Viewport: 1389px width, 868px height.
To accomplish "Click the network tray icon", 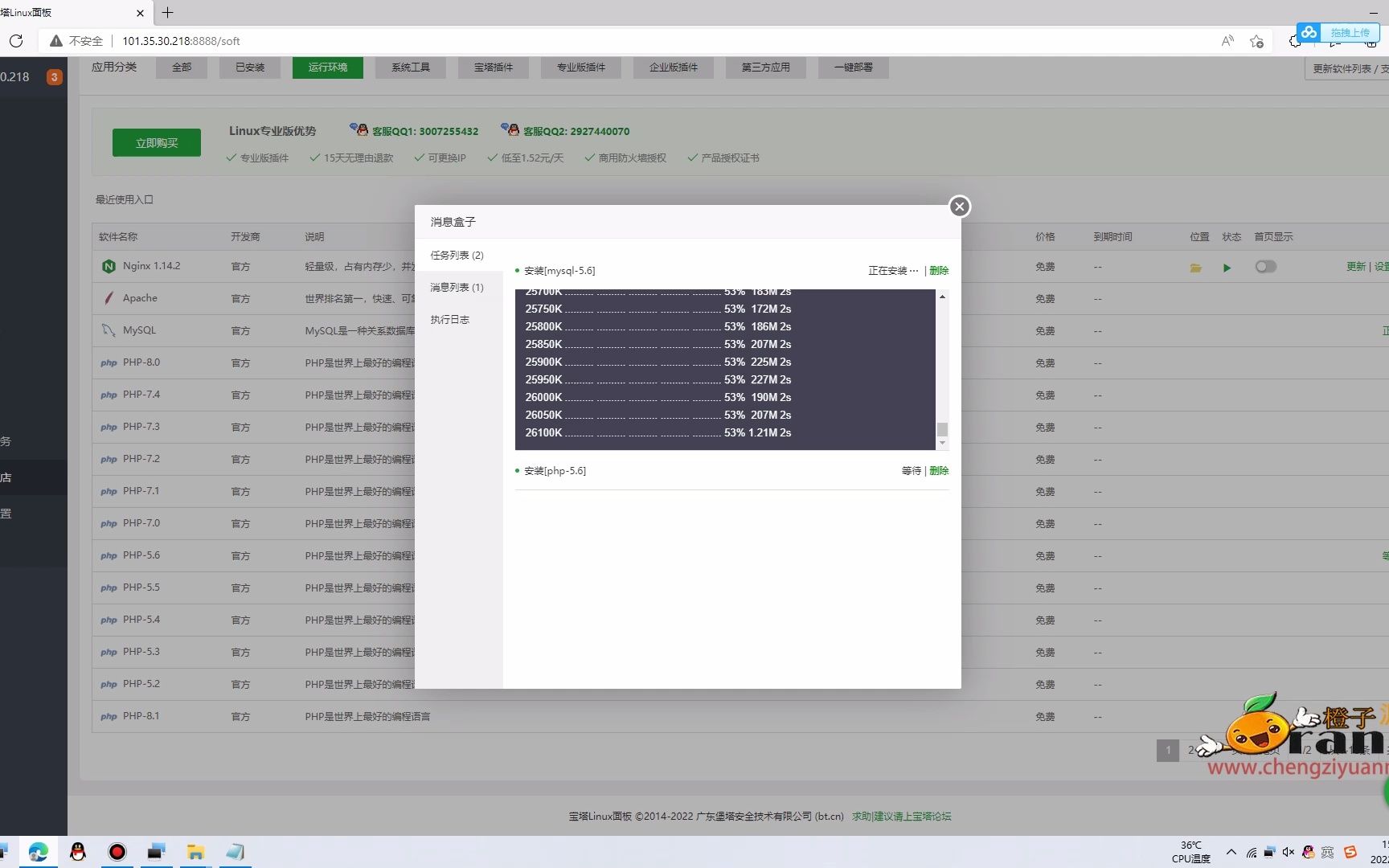I will (x=1252, y=852).
